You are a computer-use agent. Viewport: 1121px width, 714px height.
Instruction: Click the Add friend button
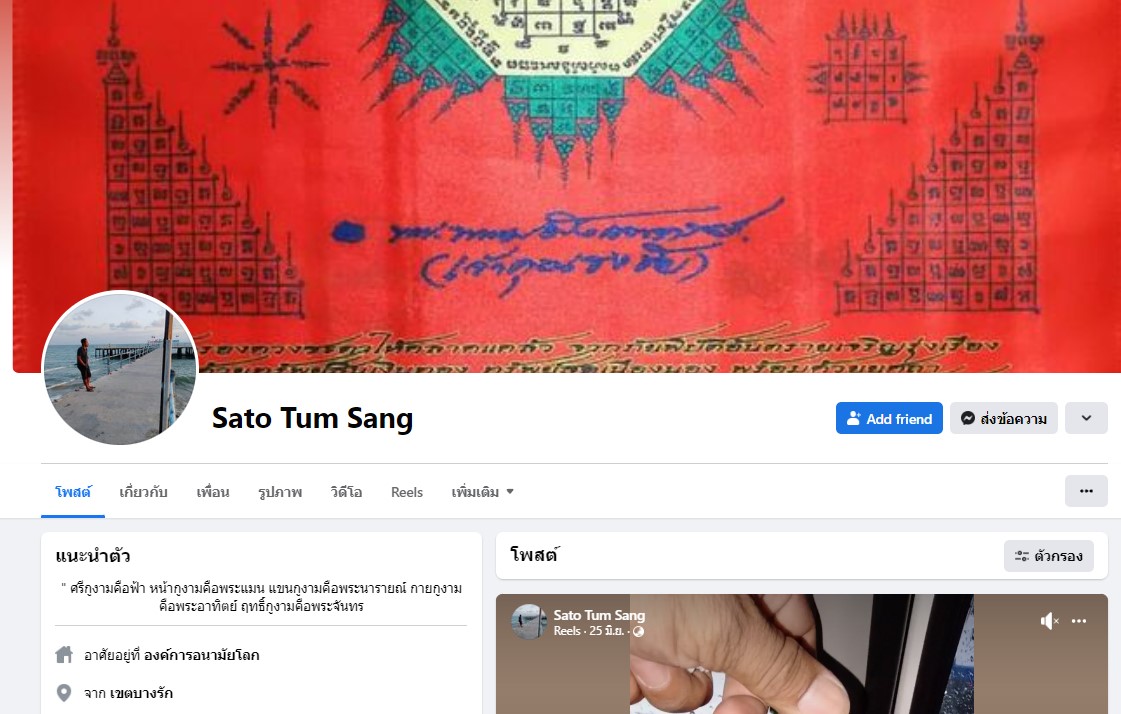pyautogui.click(x=889, y=418)
